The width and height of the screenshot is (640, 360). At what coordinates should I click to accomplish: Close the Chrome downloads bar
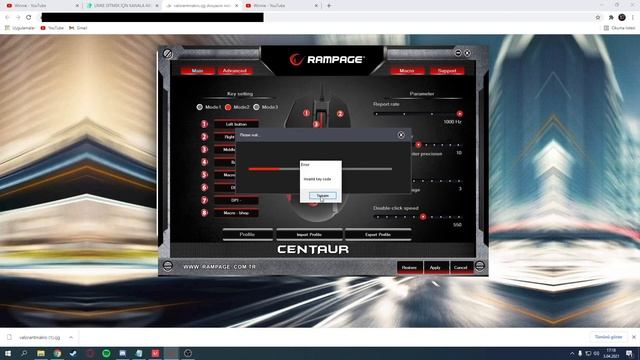pos(633,337)
